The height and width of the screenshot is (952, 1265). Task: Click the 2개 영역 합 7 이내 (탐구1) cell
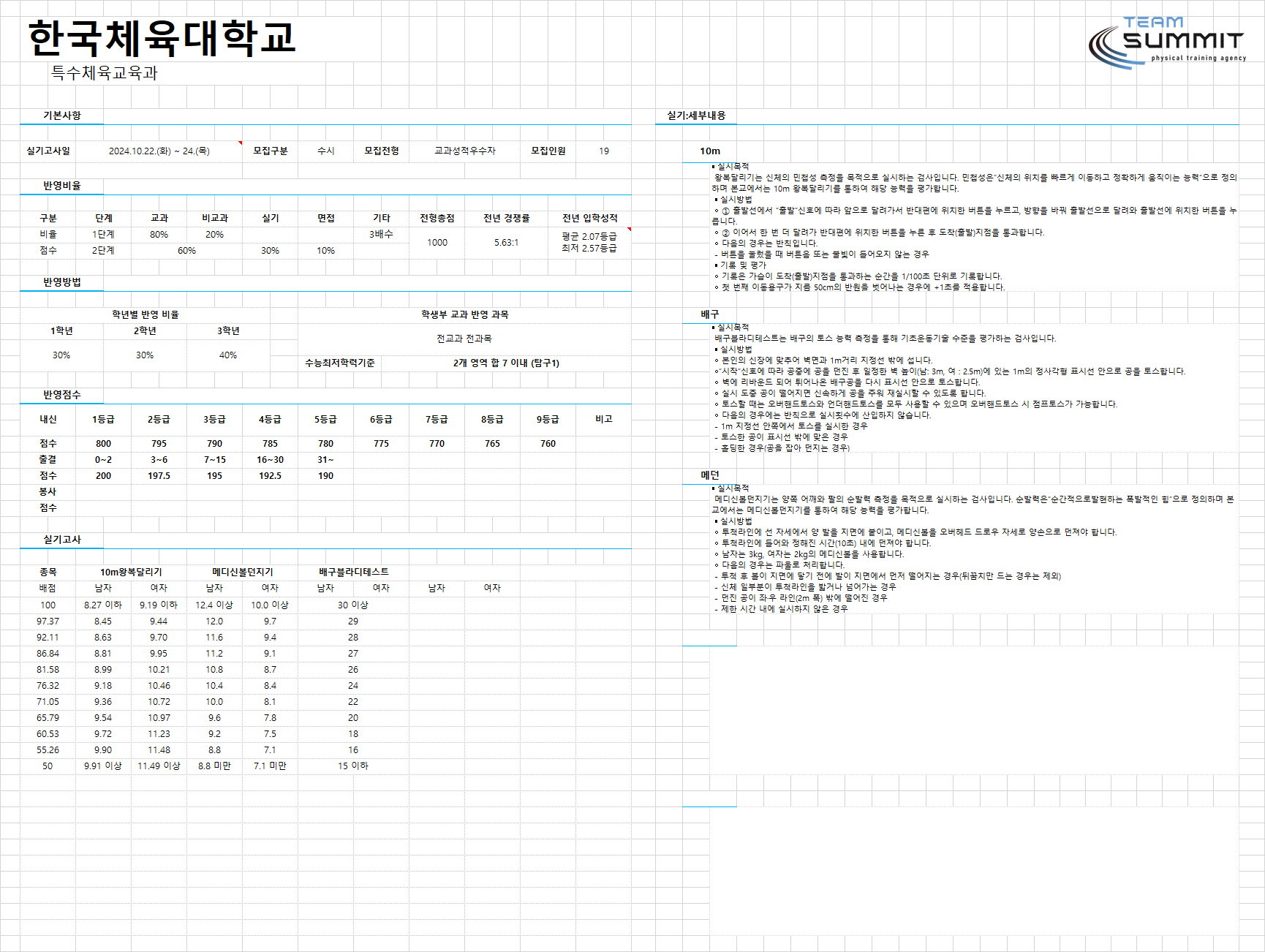click(x=506, y=363)
